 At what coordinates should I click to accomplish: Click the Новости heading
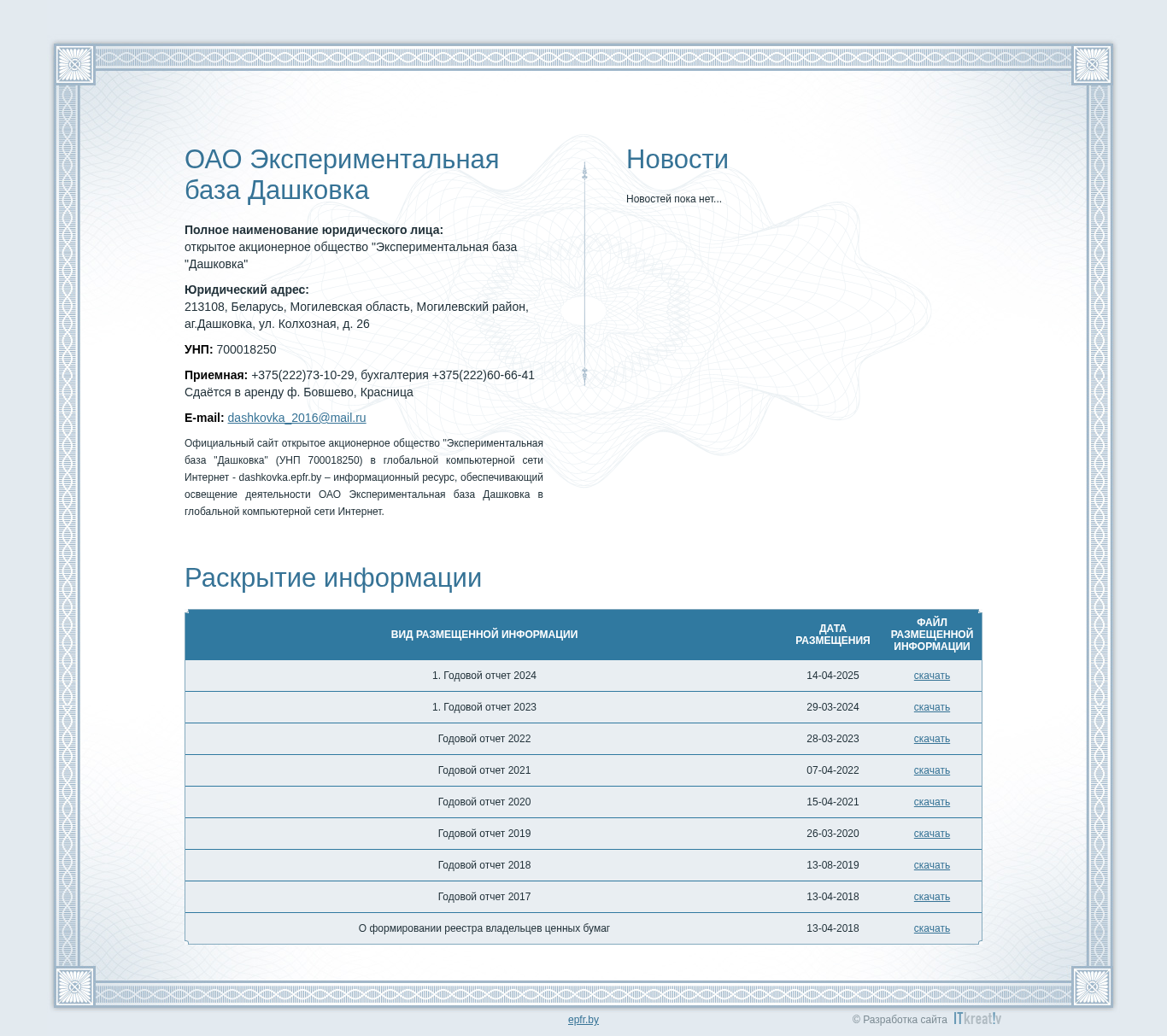click(677, 160)
